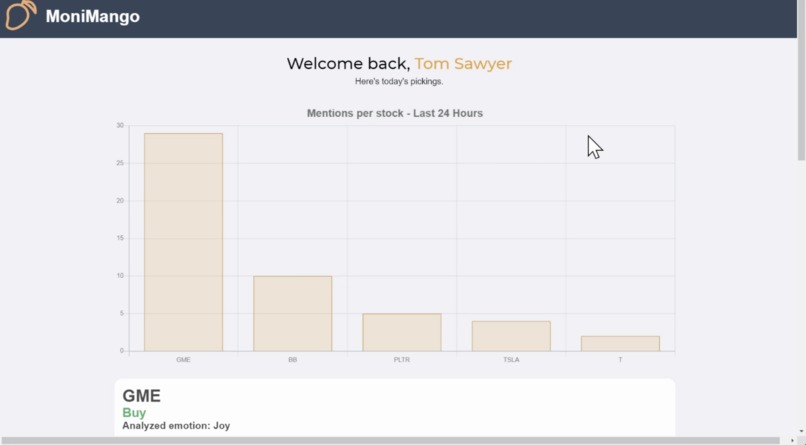The width and height of the screenshot is (806, 445).
Task: Select the GME bar in chart
Action: point(184,242)
